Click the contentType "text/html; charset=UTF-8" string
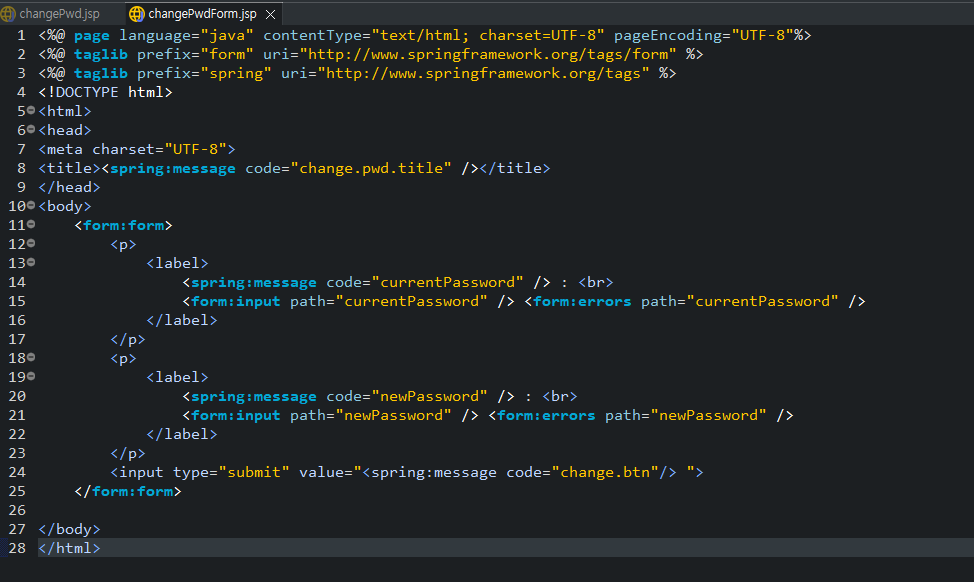The image size is (974, 582). [x=488, y=35]
